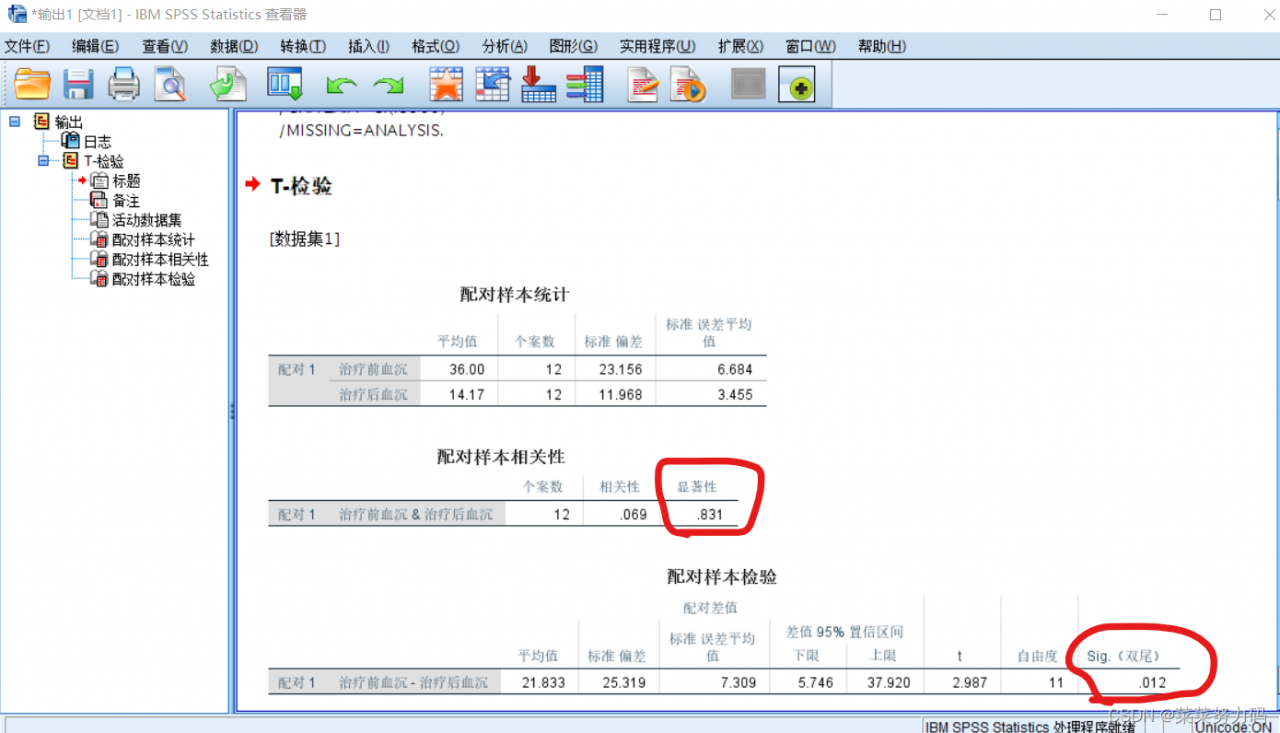Open the 实用程序(U) menu
Image resolution: width=1280 pixels, height=733 pixels.
click(x=657, y=47)
